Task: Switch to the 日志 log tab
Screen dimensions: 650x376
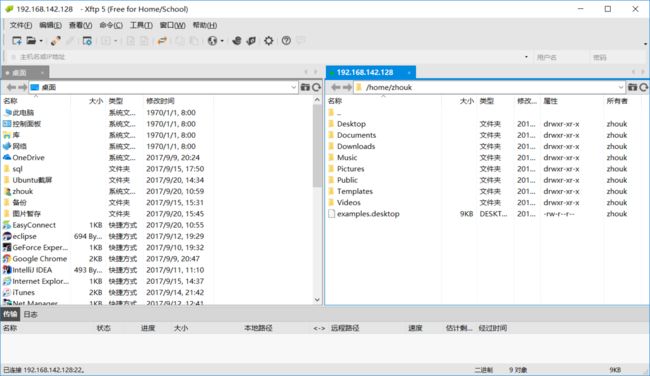Action: tap(30, 314)
